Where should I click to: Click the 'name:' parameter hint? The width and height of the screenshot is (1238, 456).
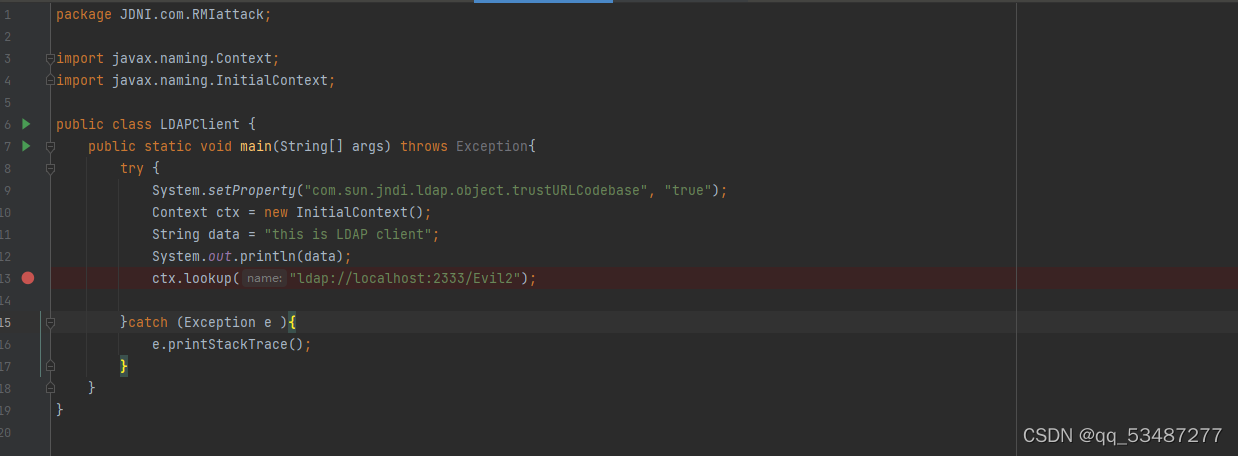click(x=263, y=278)
